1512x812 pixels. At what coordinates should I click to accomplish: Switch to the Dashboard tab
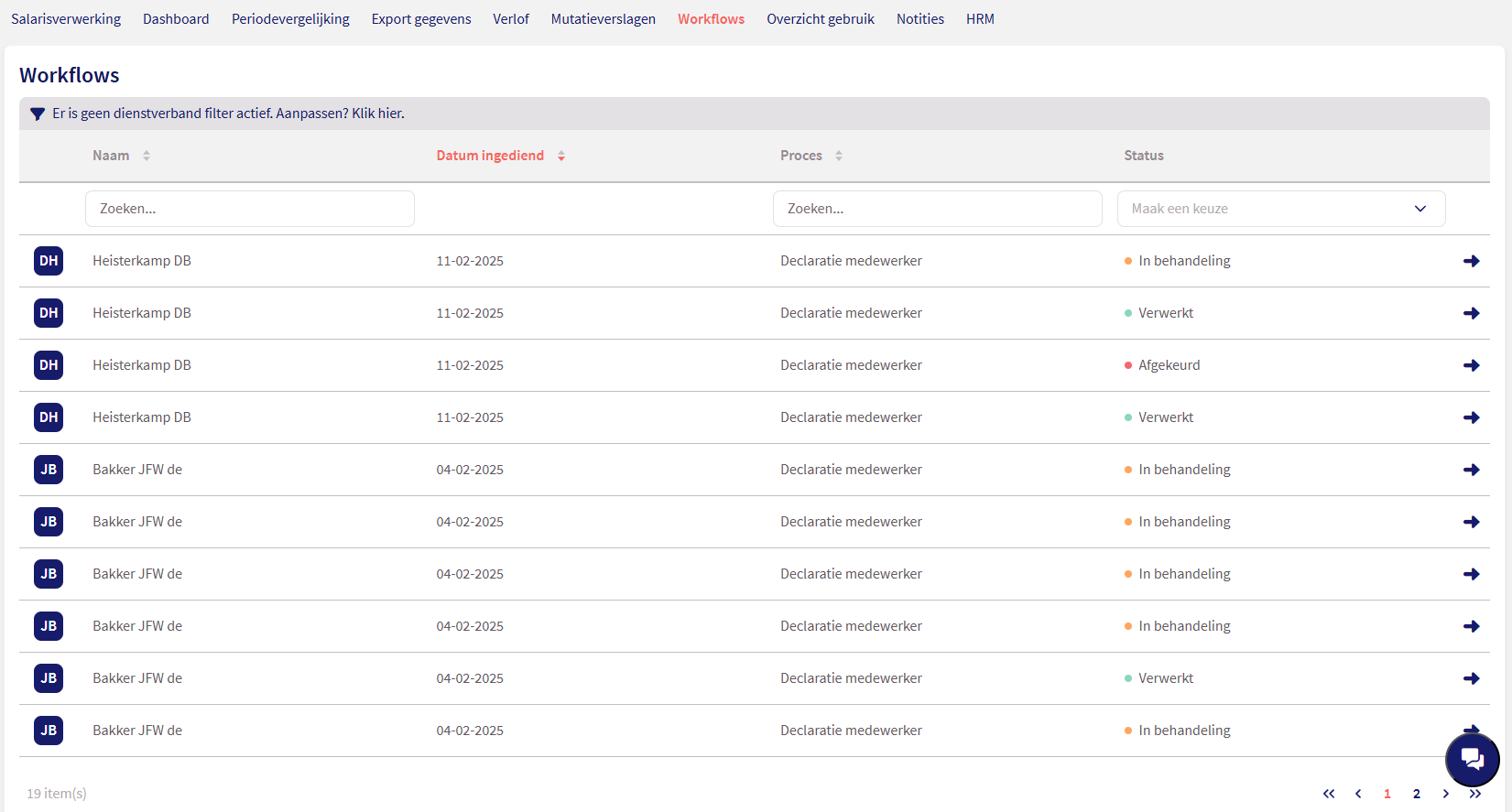point(176,19)
